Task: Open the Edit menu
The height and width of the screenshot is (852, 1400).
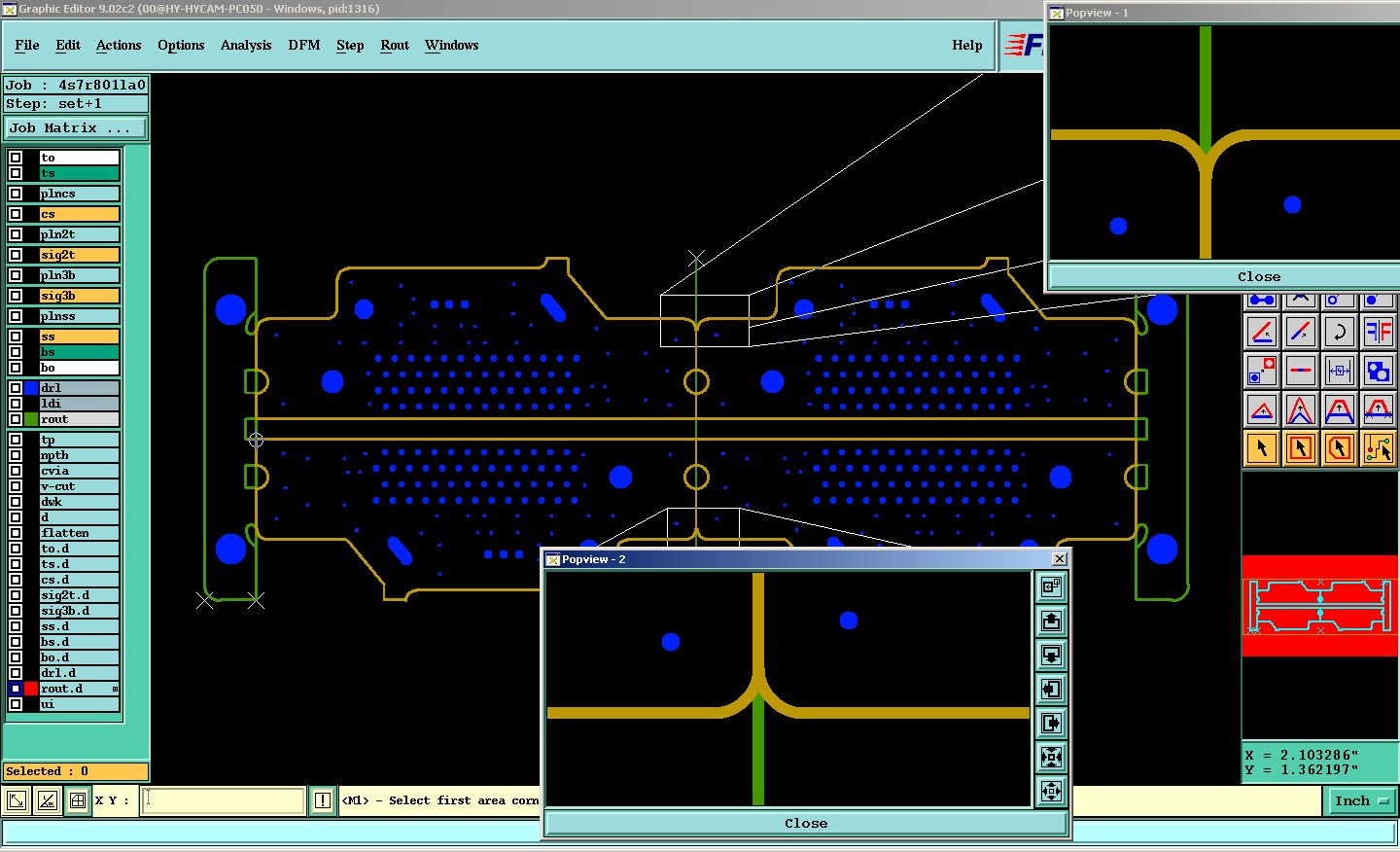Action: (68, 45)
